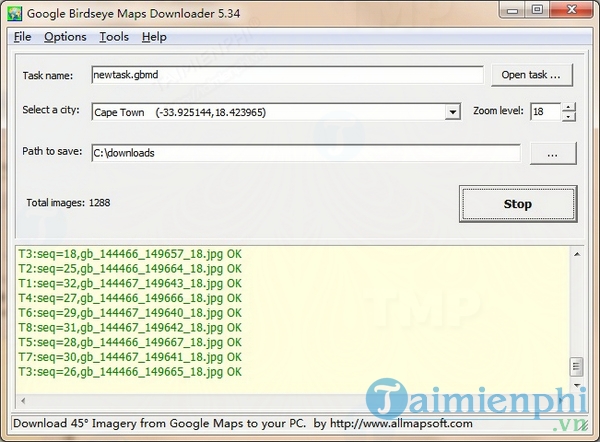Click the browse path ellipsis button
Image resolution: width=600 pixels, height=442 pixels.
[553, 154]
